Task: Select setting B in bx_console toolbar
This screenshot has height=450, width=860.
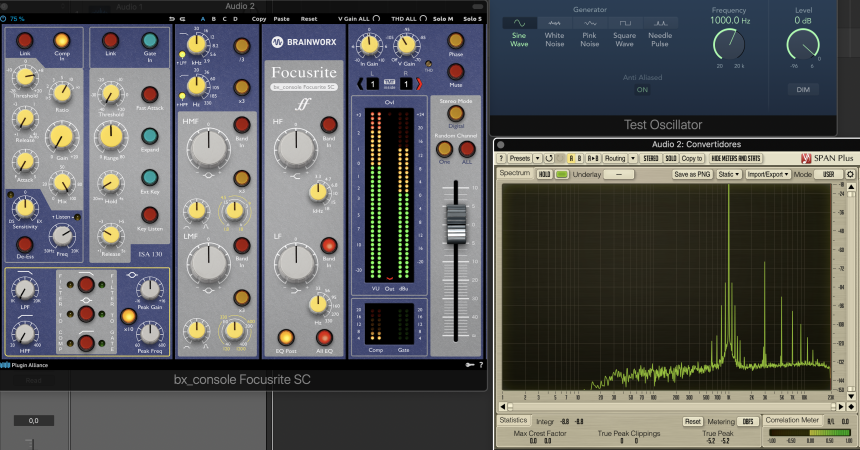Action: click(x=214, y=19)
